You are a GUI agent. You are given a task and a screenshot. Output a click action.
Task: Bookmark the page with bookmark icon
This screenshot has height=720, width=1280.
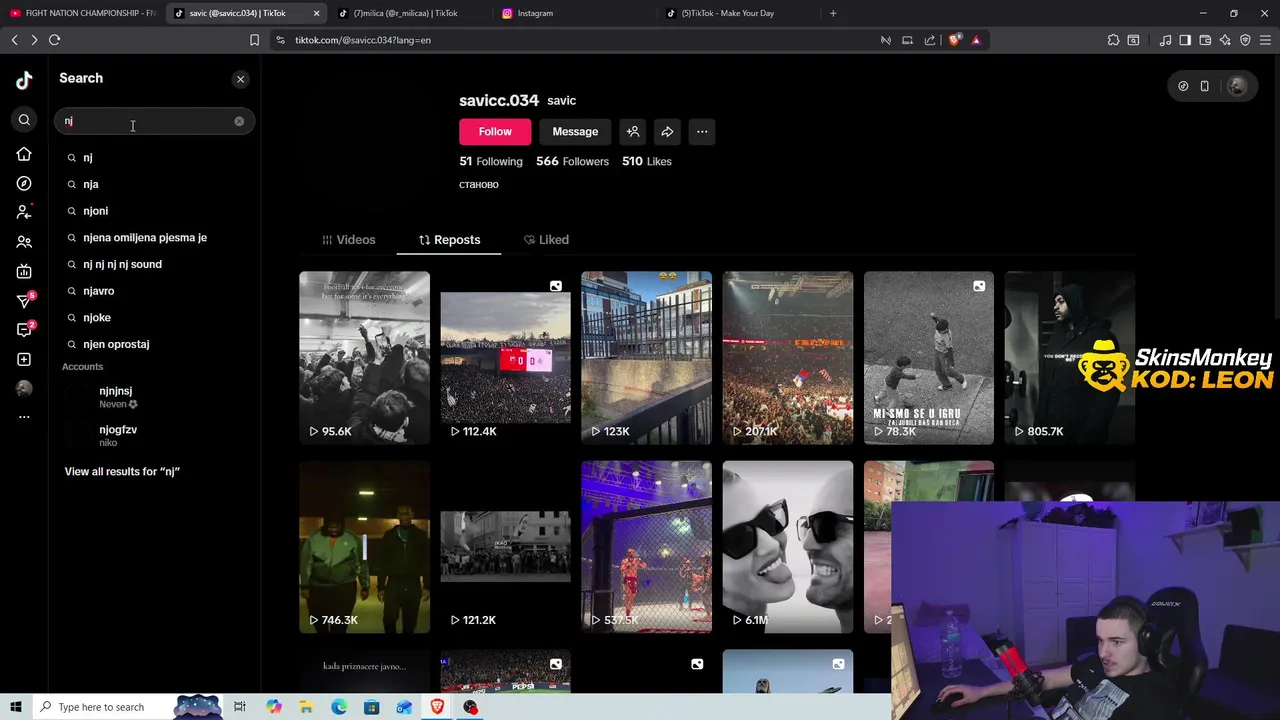[254, 40]
